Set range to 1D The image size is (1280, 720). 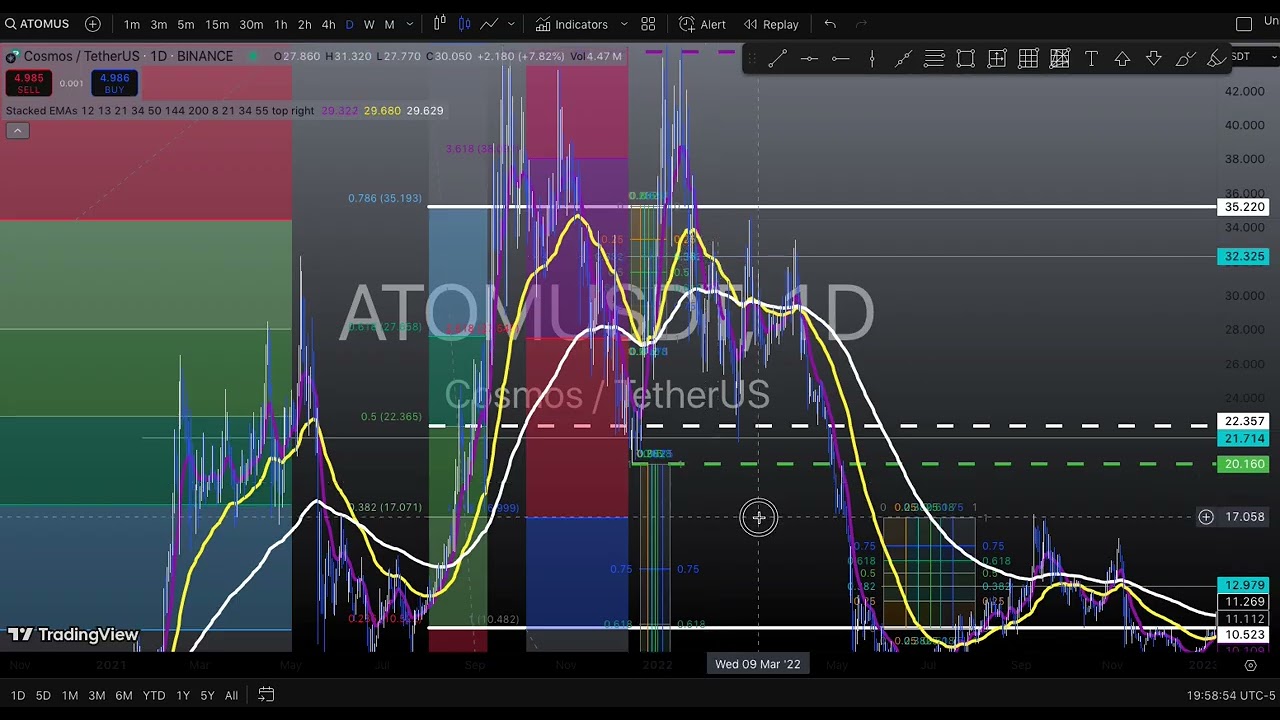18,695
